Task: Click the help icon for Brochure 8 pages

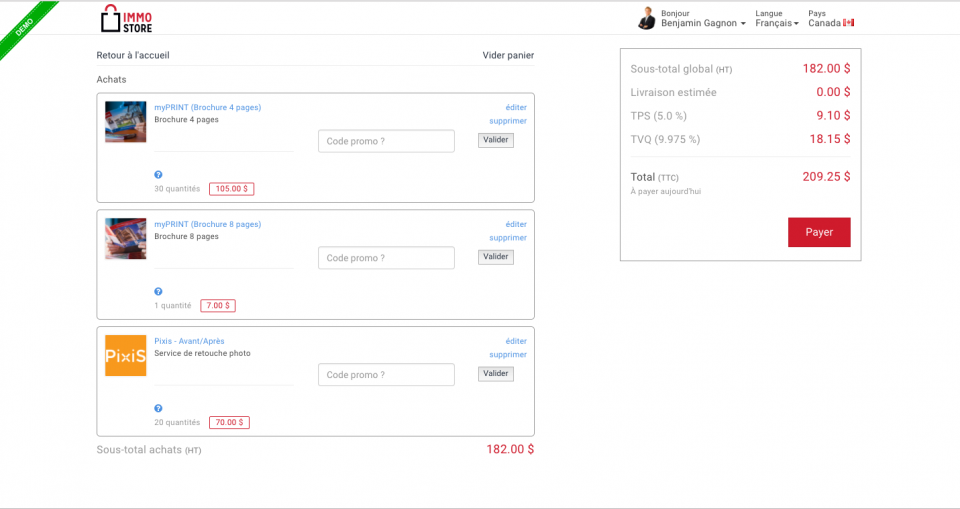Action: click(158, 292)
